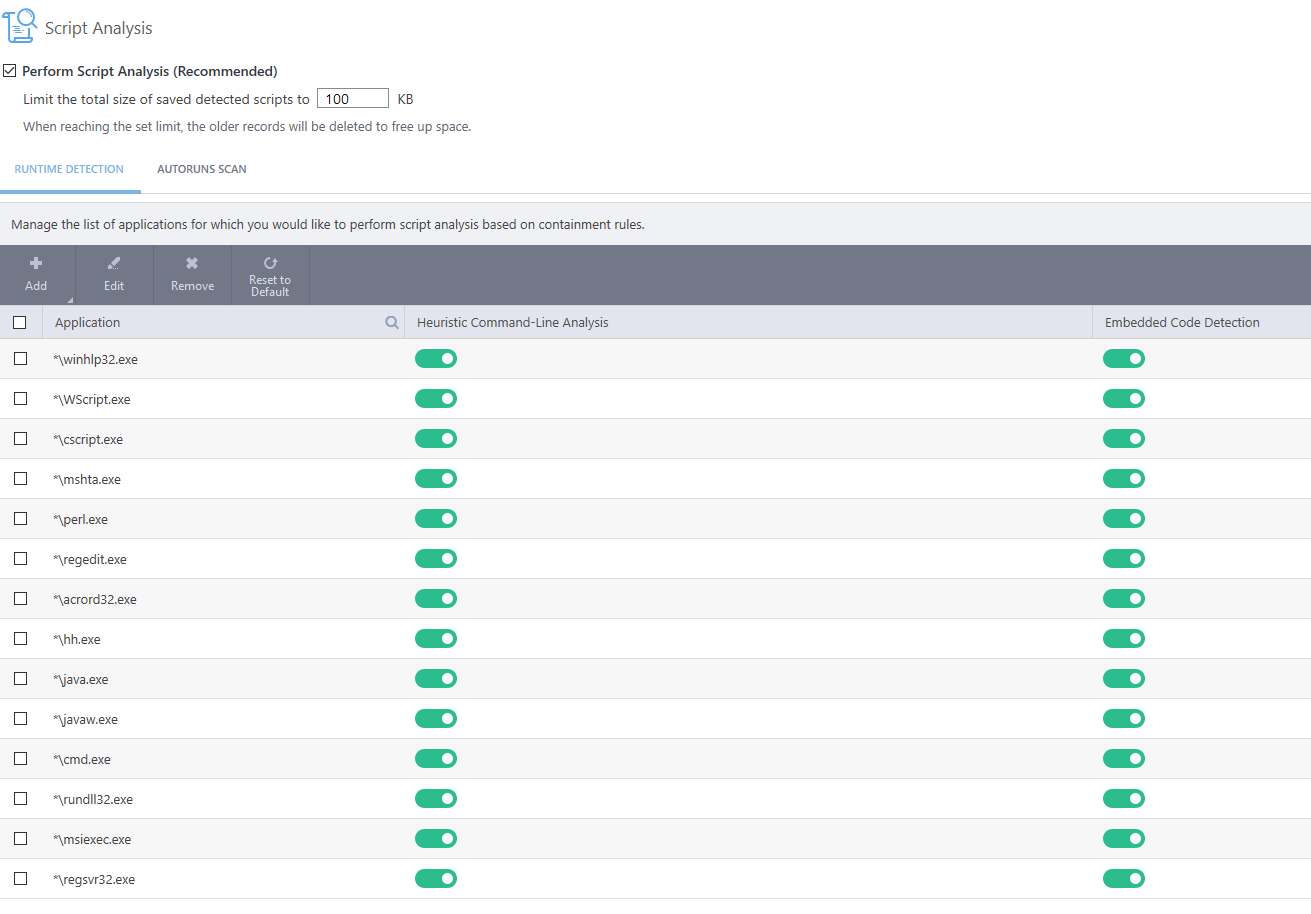Disable Embedded Code Detection for regsvr32.exe
Viewport: 1311px width, 914px height.
(x=1124, y=879)
